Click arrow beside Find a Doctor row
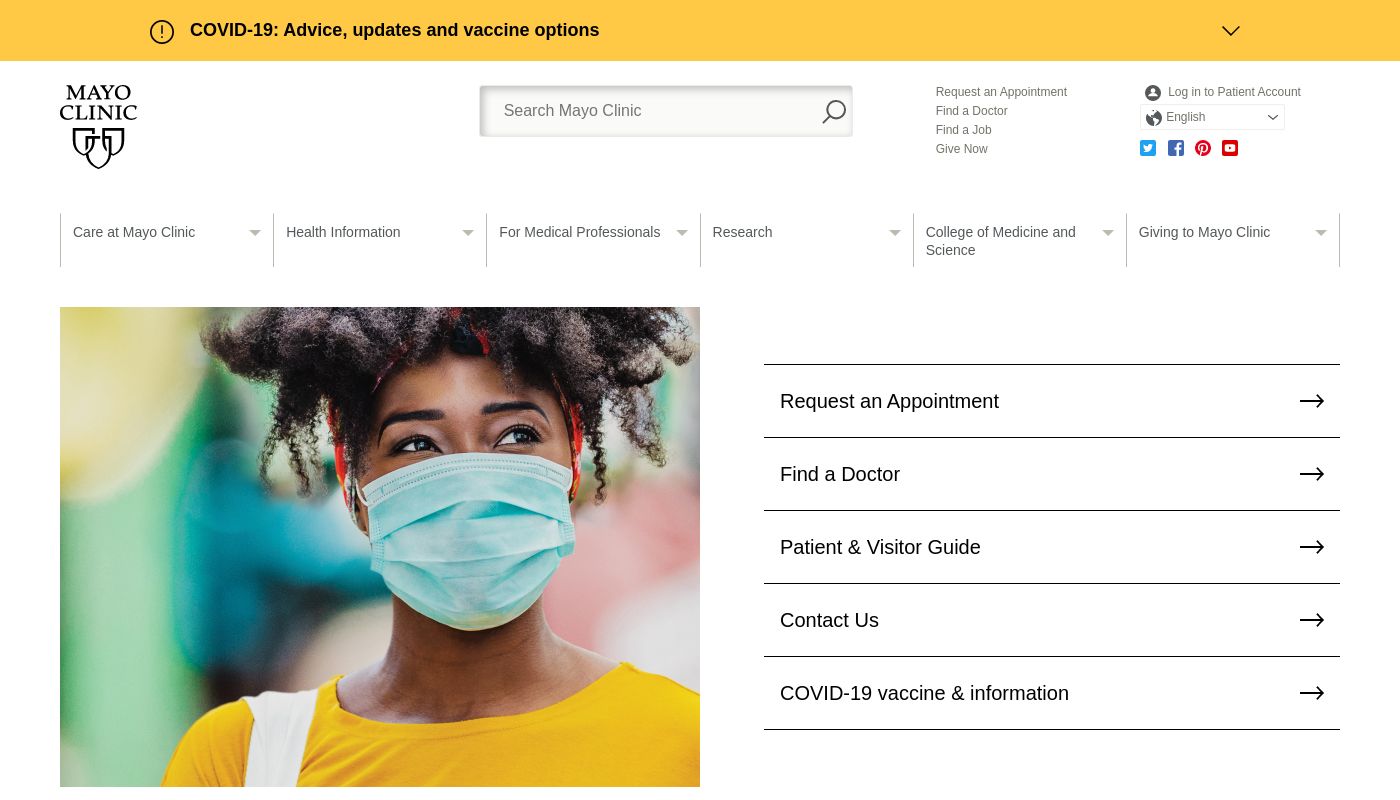The height and width of the screenshot is (800, 1400). pyautogui.click(x=1312, y=474)
